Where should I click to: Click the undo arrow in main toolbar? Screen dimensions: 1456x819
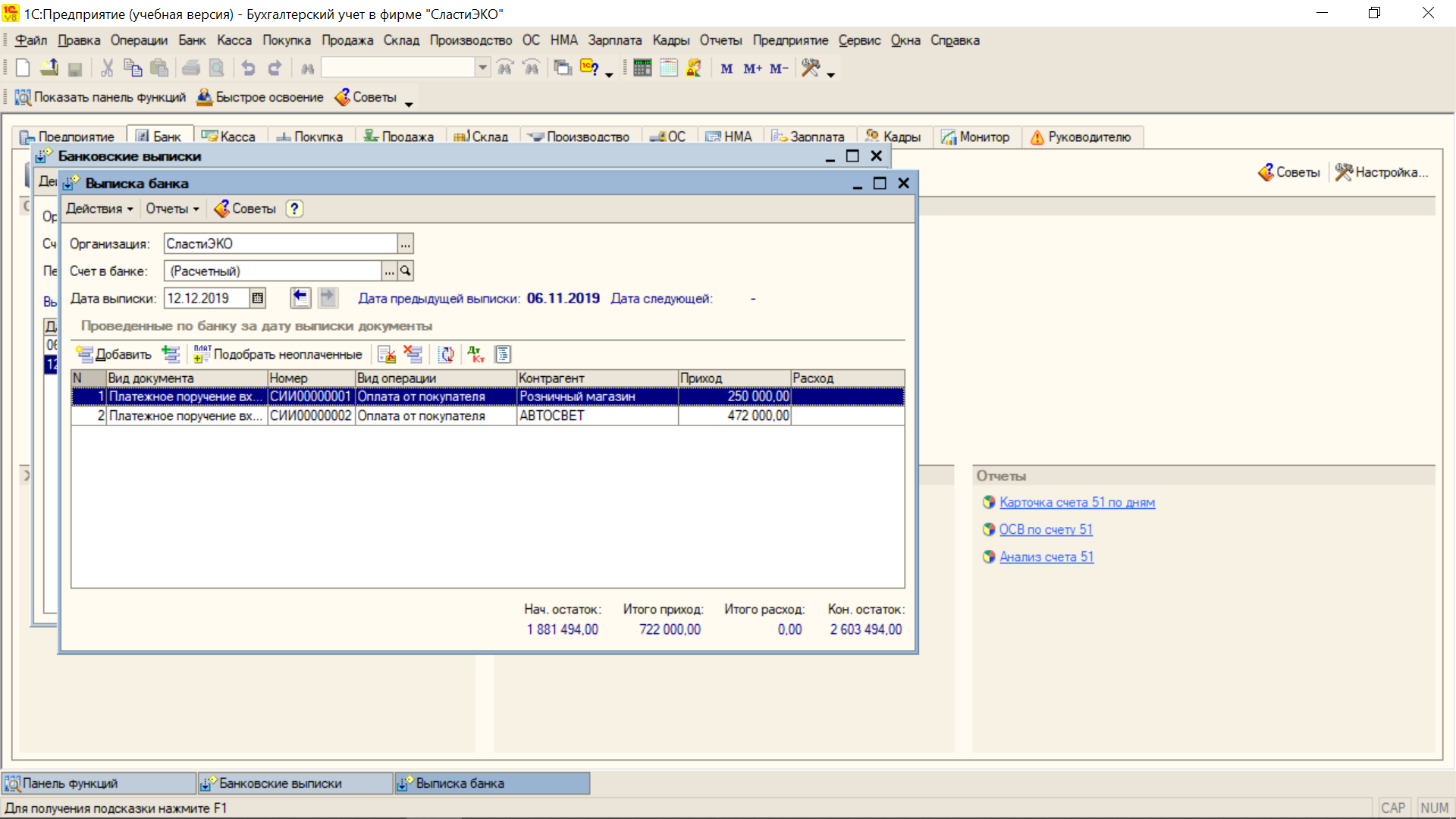(248, 68)
